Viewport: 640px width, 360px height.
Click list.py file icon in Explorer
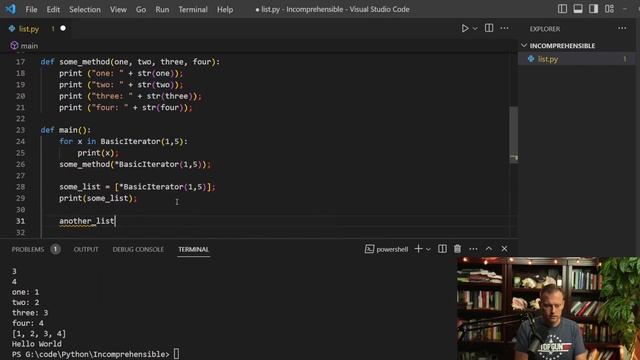pyautogui.click(x=531, y=59)
